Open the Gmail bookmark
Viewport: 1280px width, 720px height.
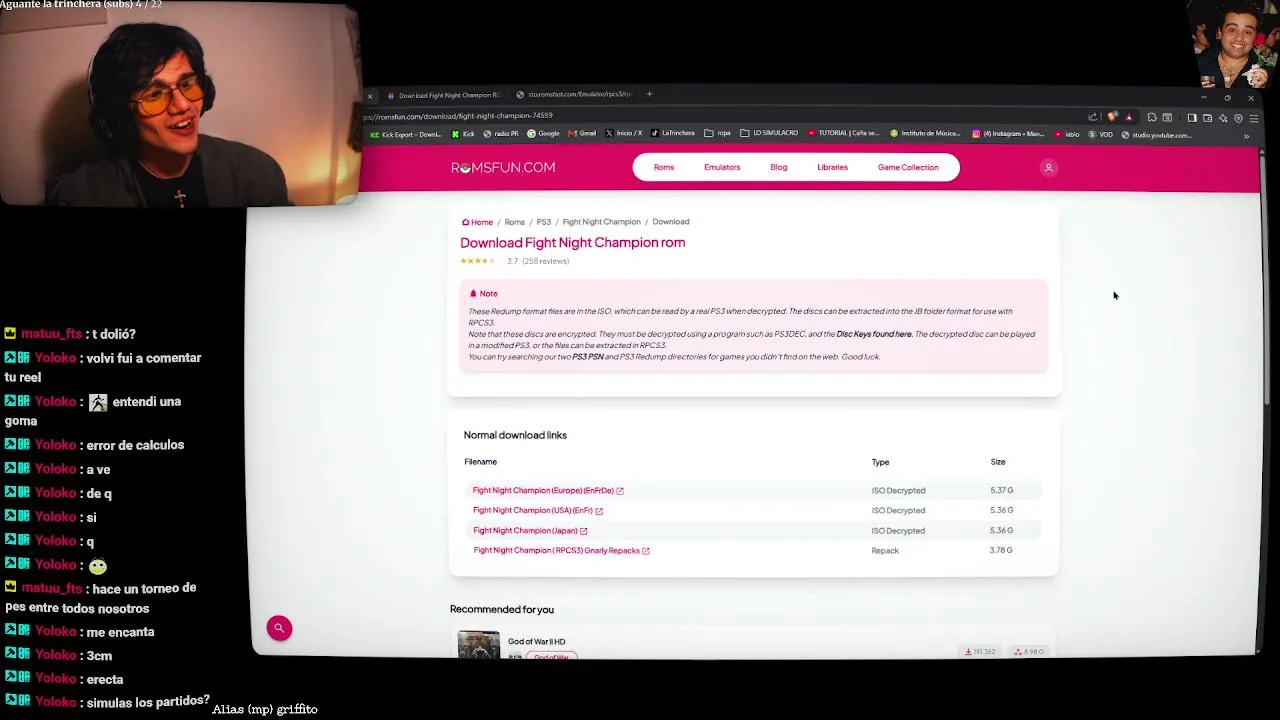(583, 134)
